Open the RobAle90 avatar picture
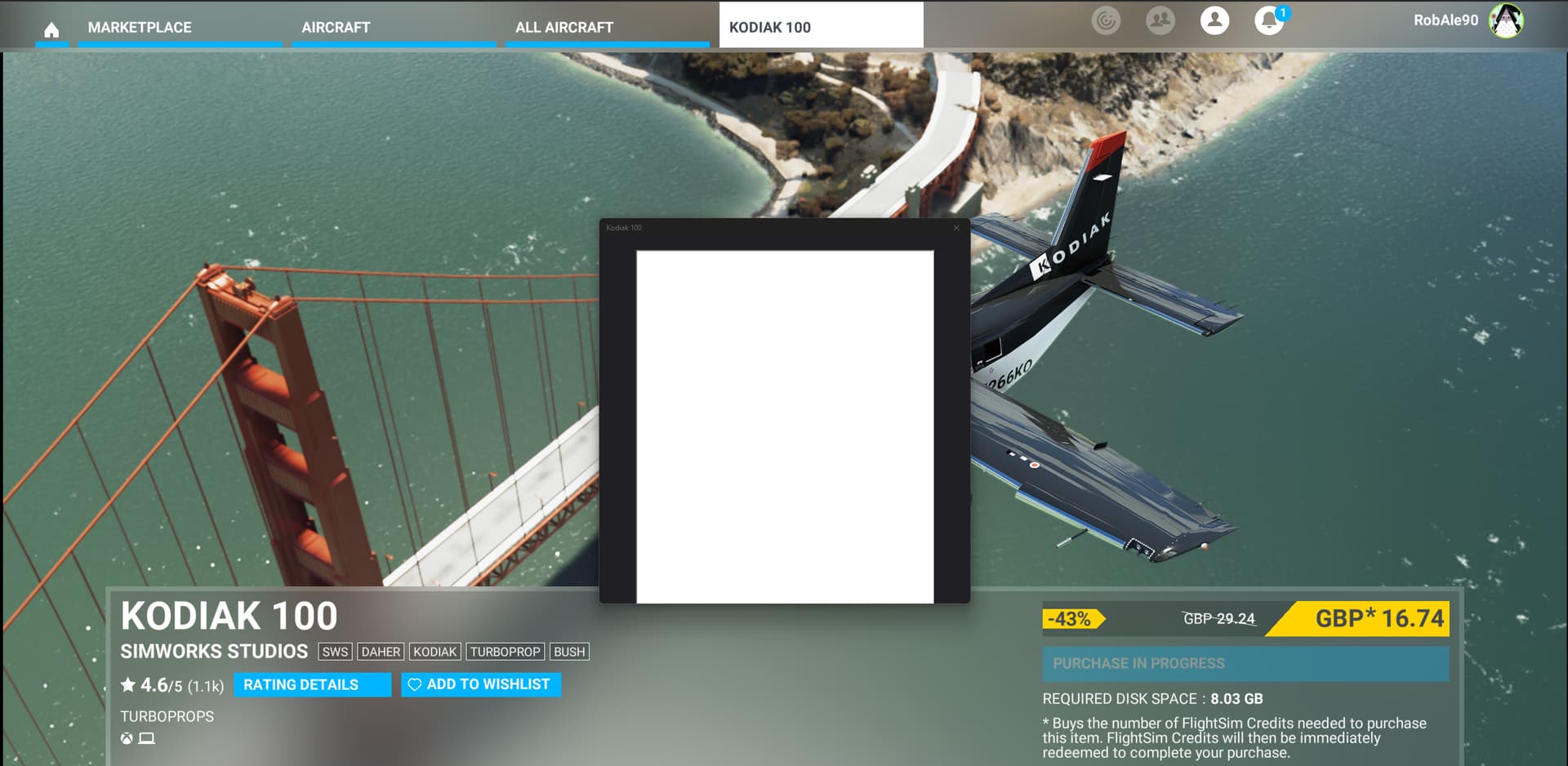The image size is (1568, 766). [1506, 20]
